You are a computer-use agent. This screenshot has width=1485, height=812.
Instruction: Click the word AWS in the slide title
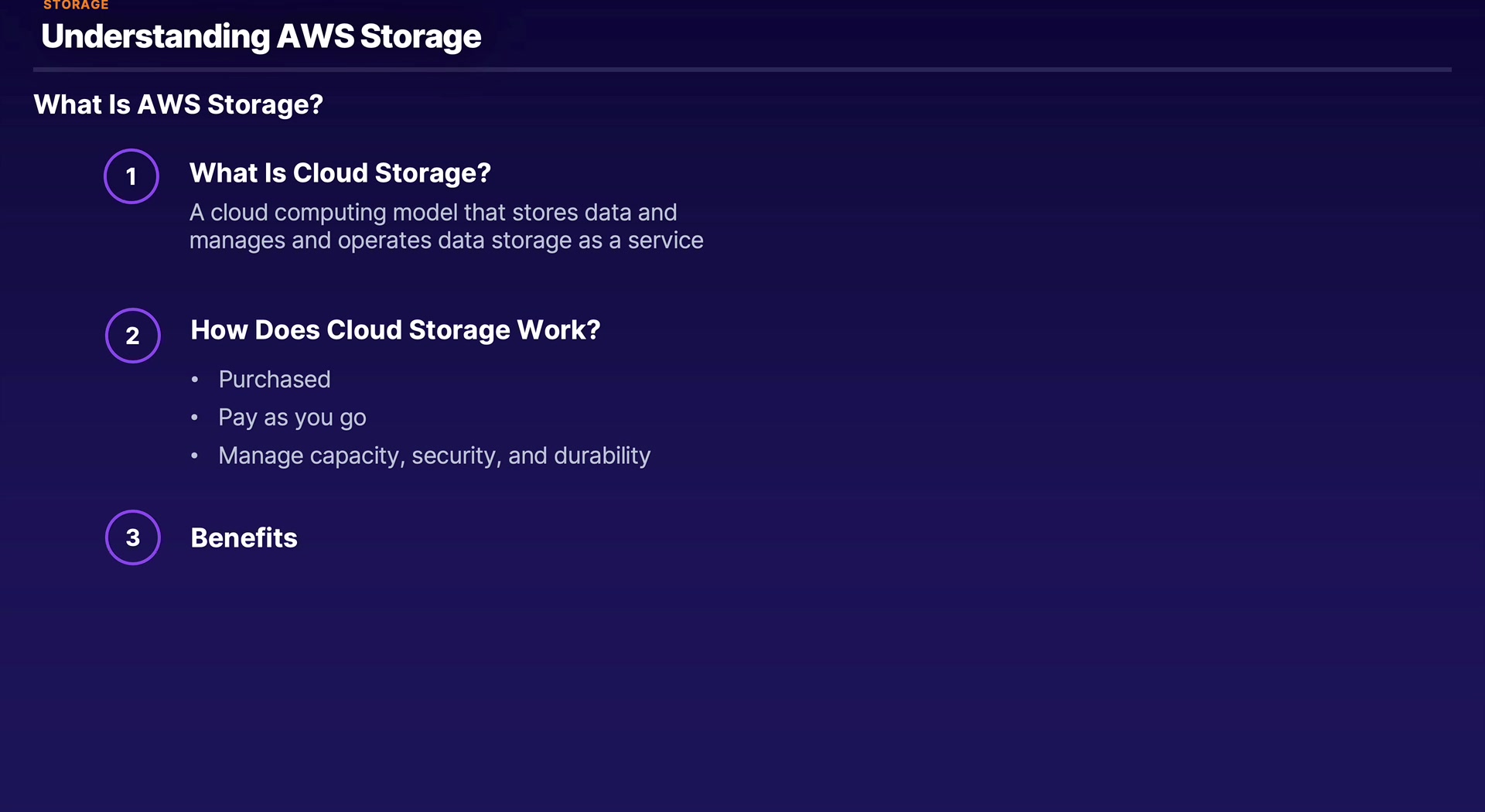(x=315, y=36)
